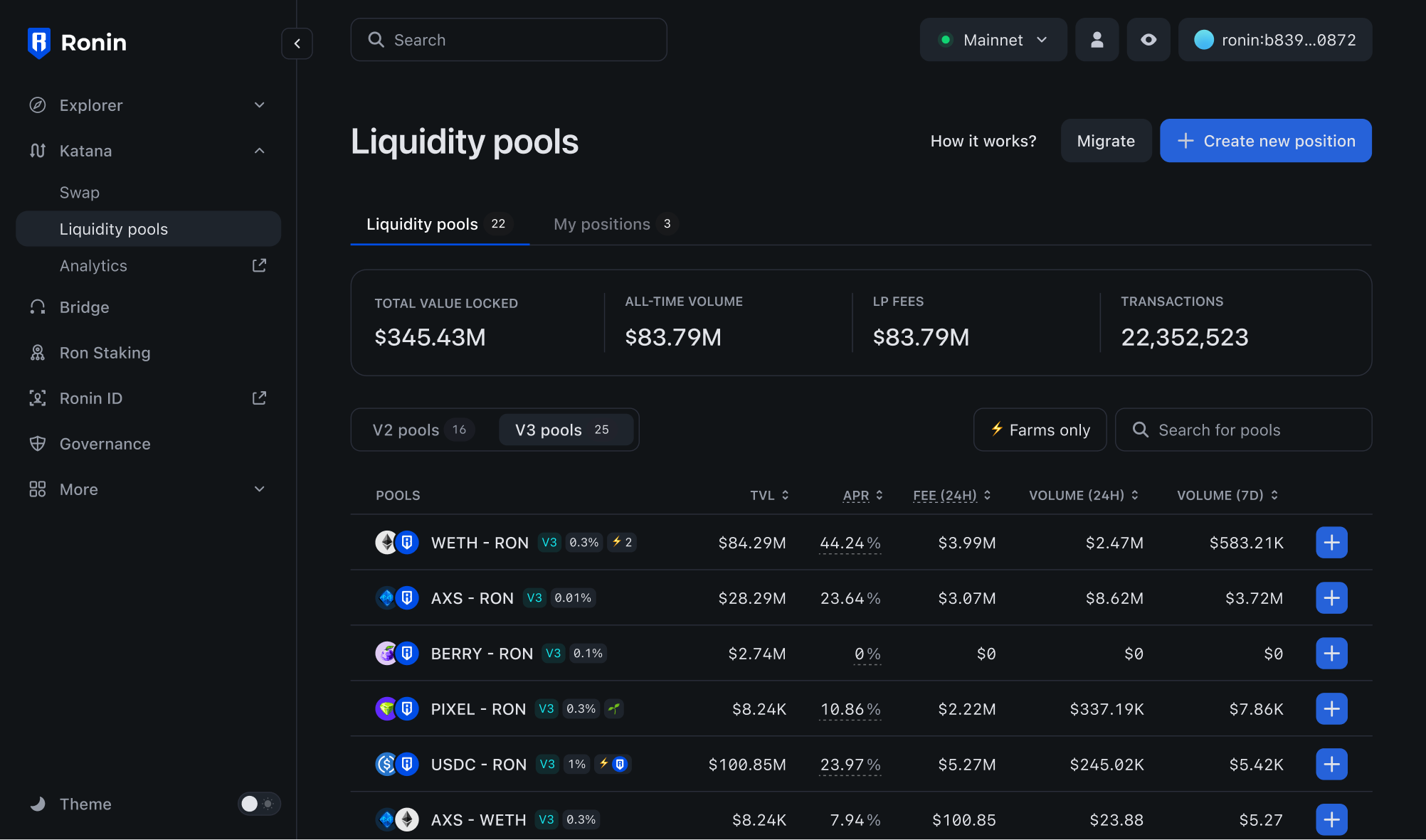Click the Create new position button

coord(1265,141)
